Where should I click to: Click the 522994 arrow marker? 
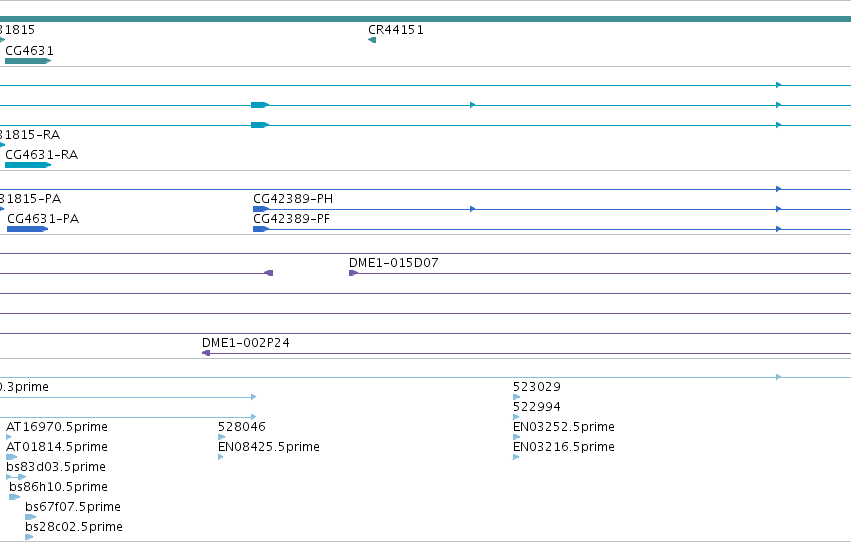(516, 417)
